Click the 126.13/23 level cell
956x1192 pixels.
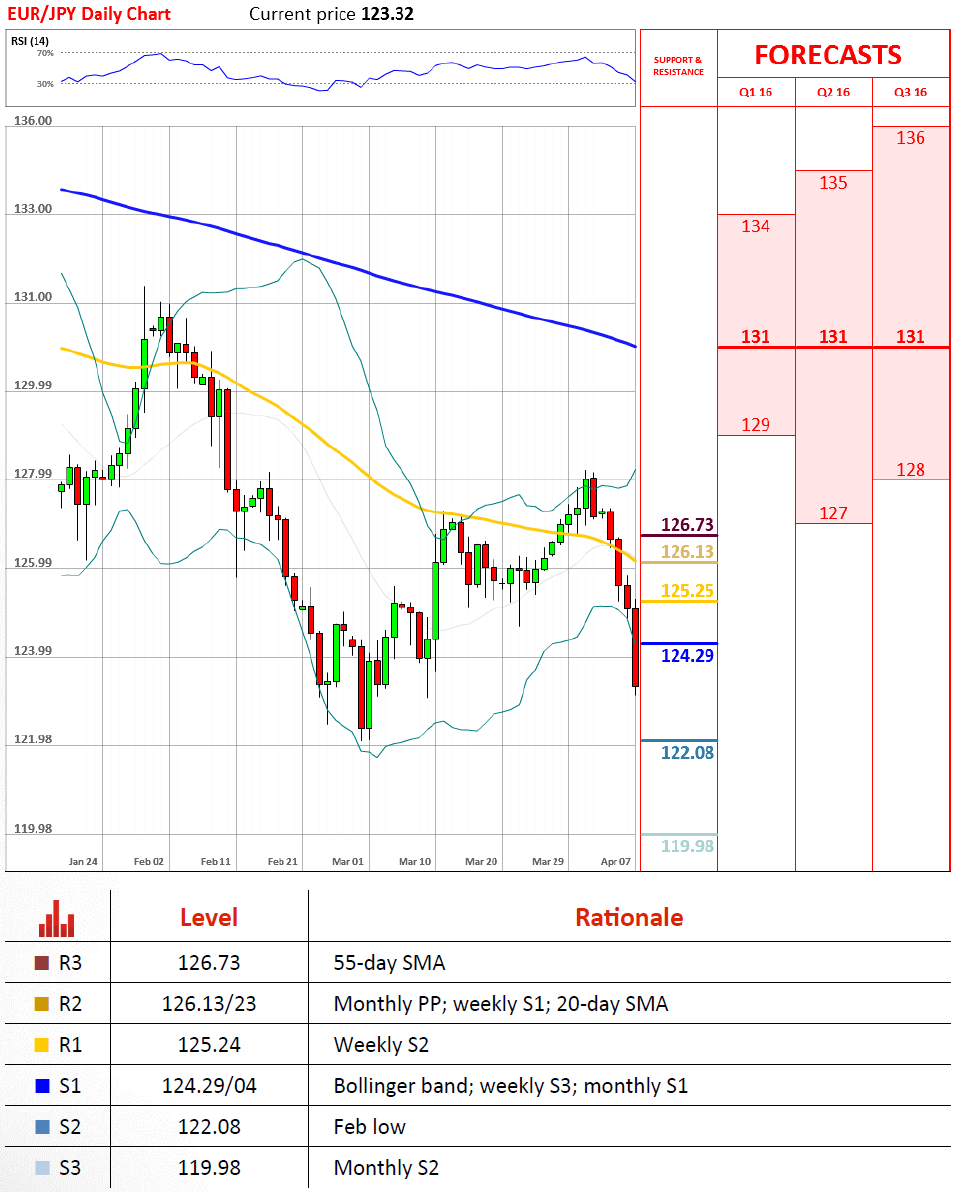click(209, 1004)
